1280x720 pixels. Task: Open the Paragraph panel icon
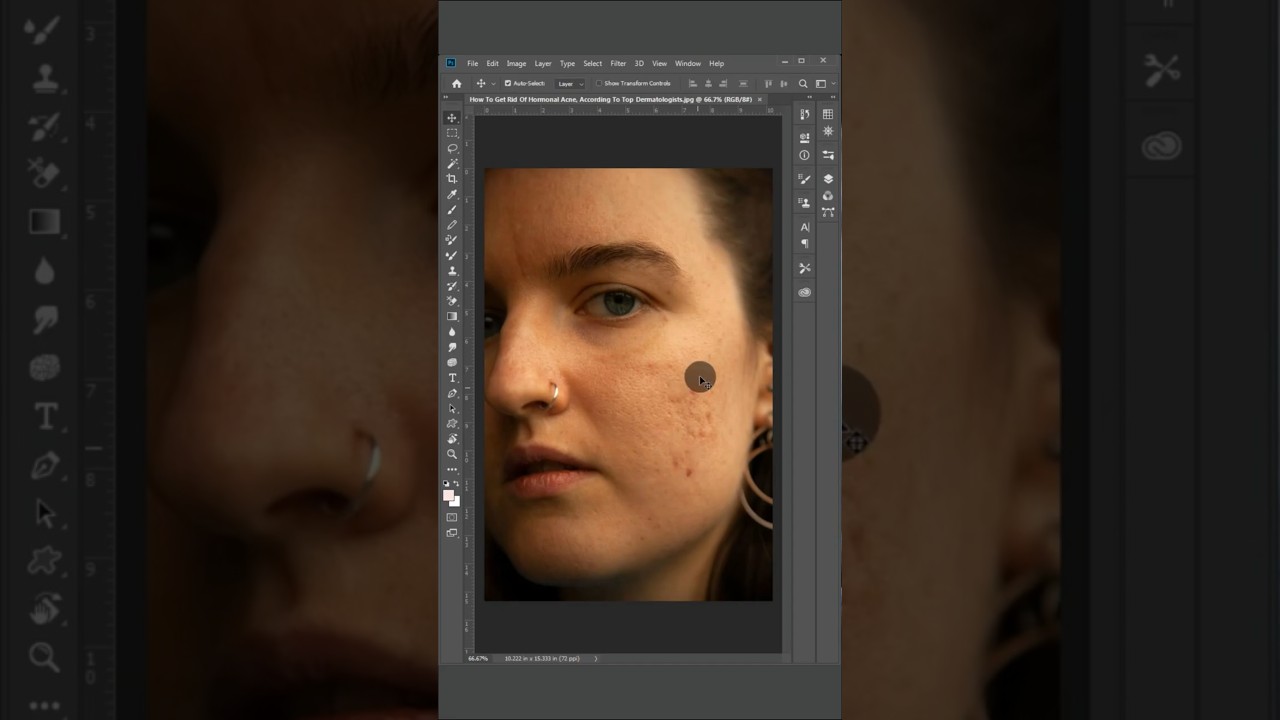click(804, 243)
